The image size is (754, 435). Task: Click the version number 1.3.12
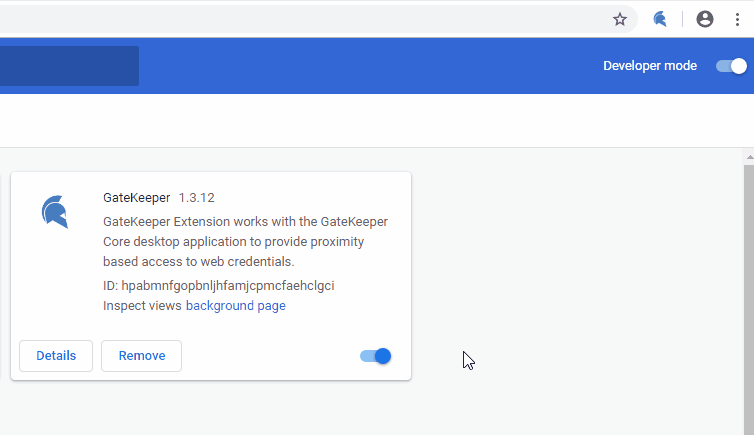pyautogui.click(x=197, y=198)
